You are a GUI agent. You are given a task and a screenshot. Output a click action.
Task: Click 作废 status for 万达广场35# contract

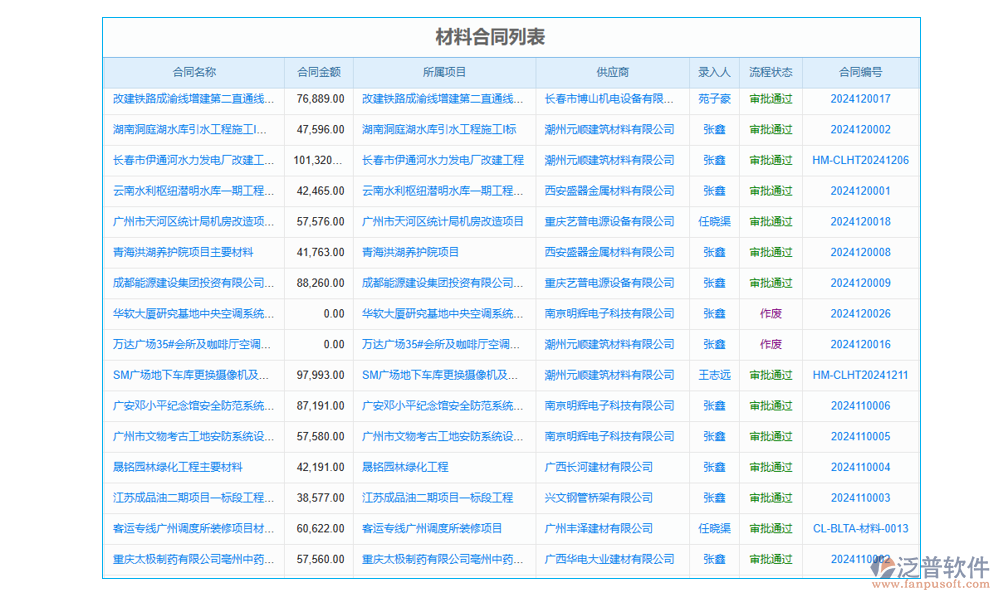point(770,344)
